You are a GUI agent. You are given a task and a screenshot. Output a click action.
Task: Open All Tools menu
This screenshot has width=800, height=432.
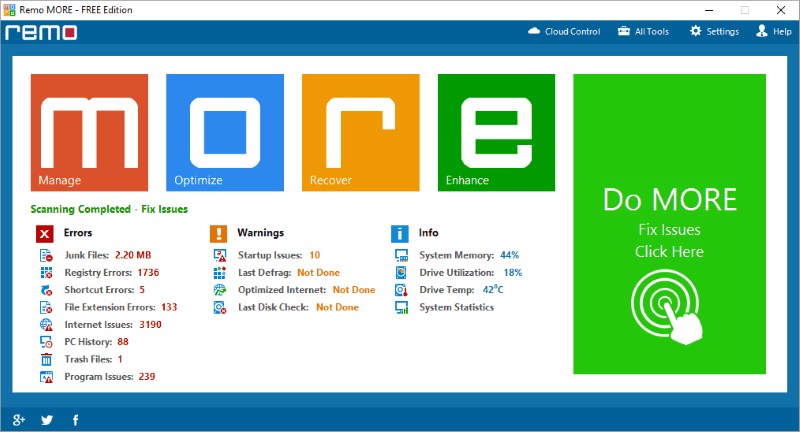pos(643,32)
